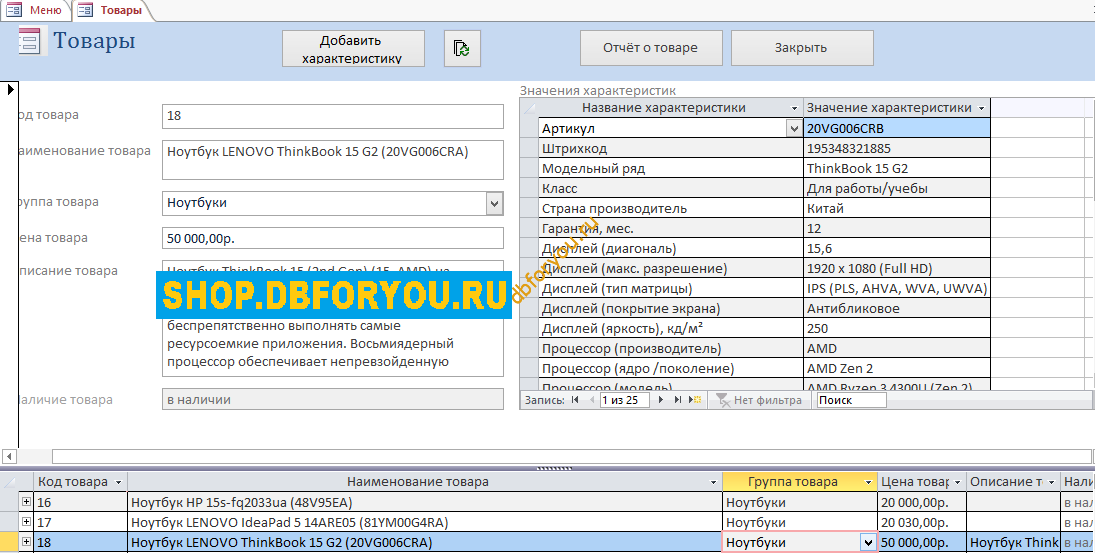This screenshot has width=1095, height=553.
Task: Click the Товары form header icon
Action: point(31,41)
